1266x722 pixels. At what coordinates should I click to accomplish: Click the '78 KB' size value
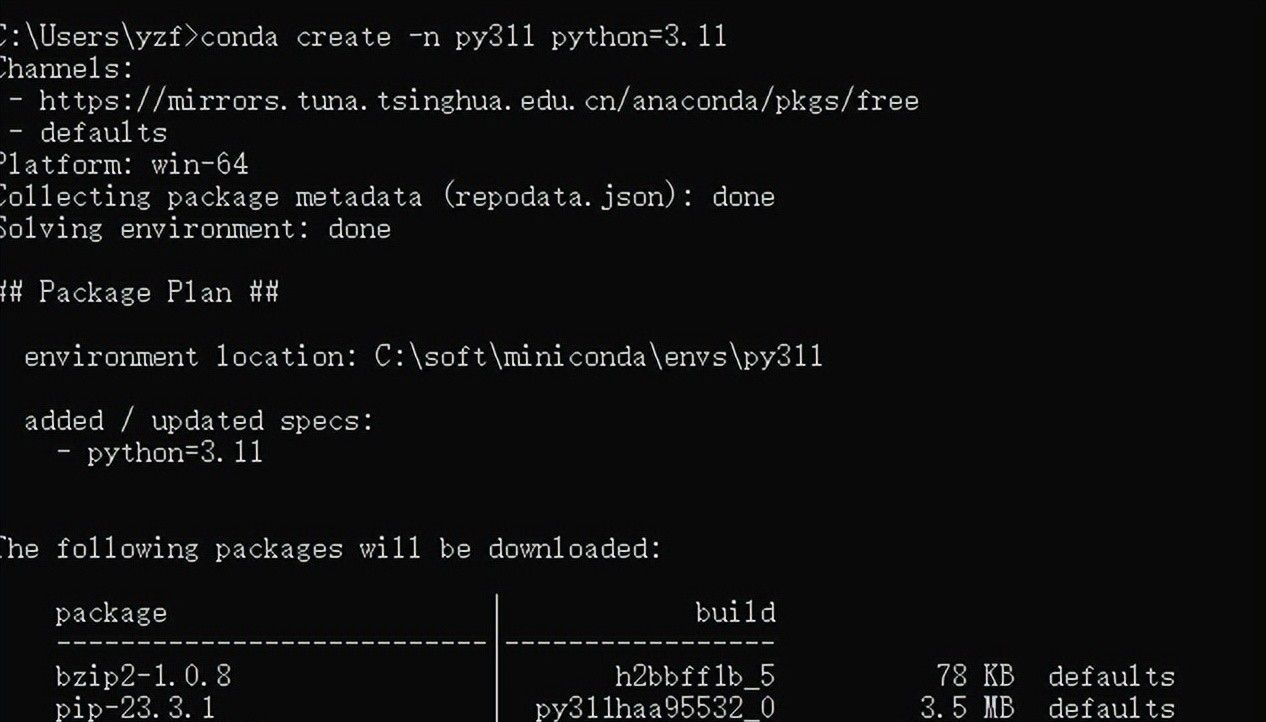tap(975, 677)
